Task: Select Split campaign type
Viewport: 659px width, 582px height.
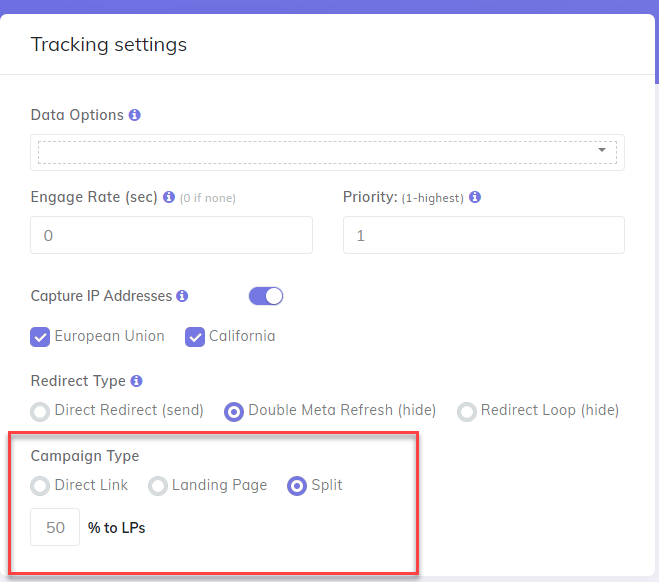Action: point(297,486)
